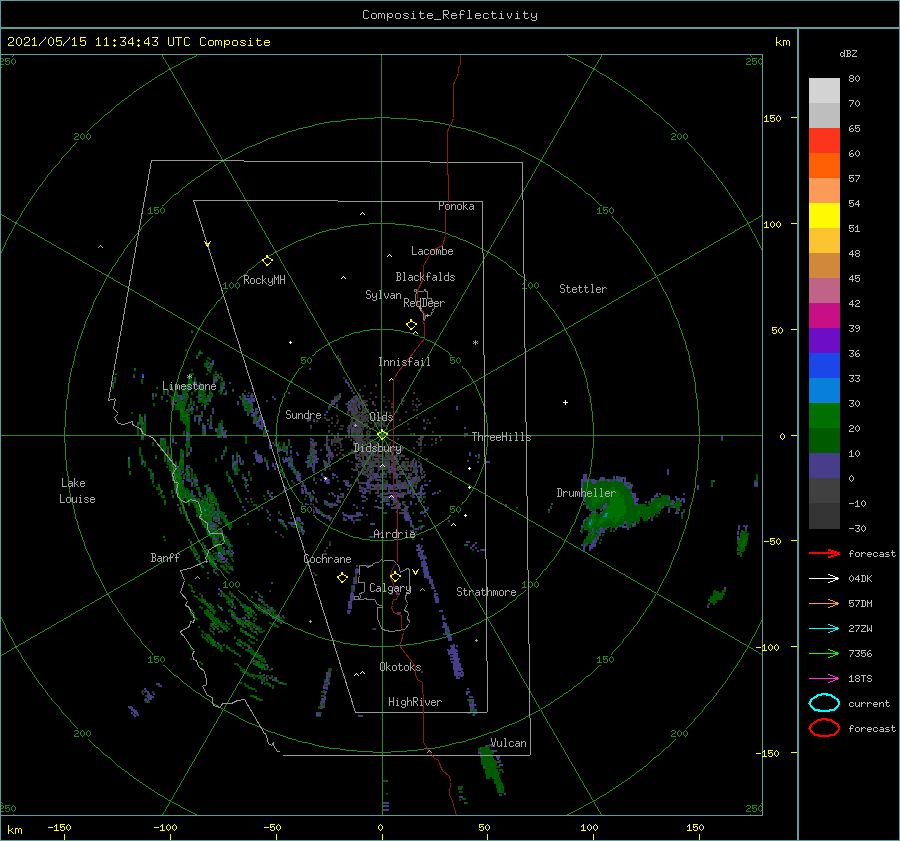Click the magenta 18TS arrow icon
Image resolution: width=900 pixels, height=841 pixels.
824,679
